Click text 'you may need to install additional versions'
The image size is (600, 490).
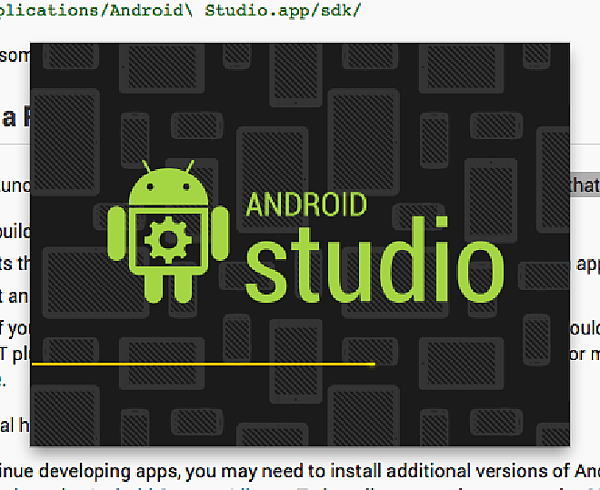click(x=330, y=471)
